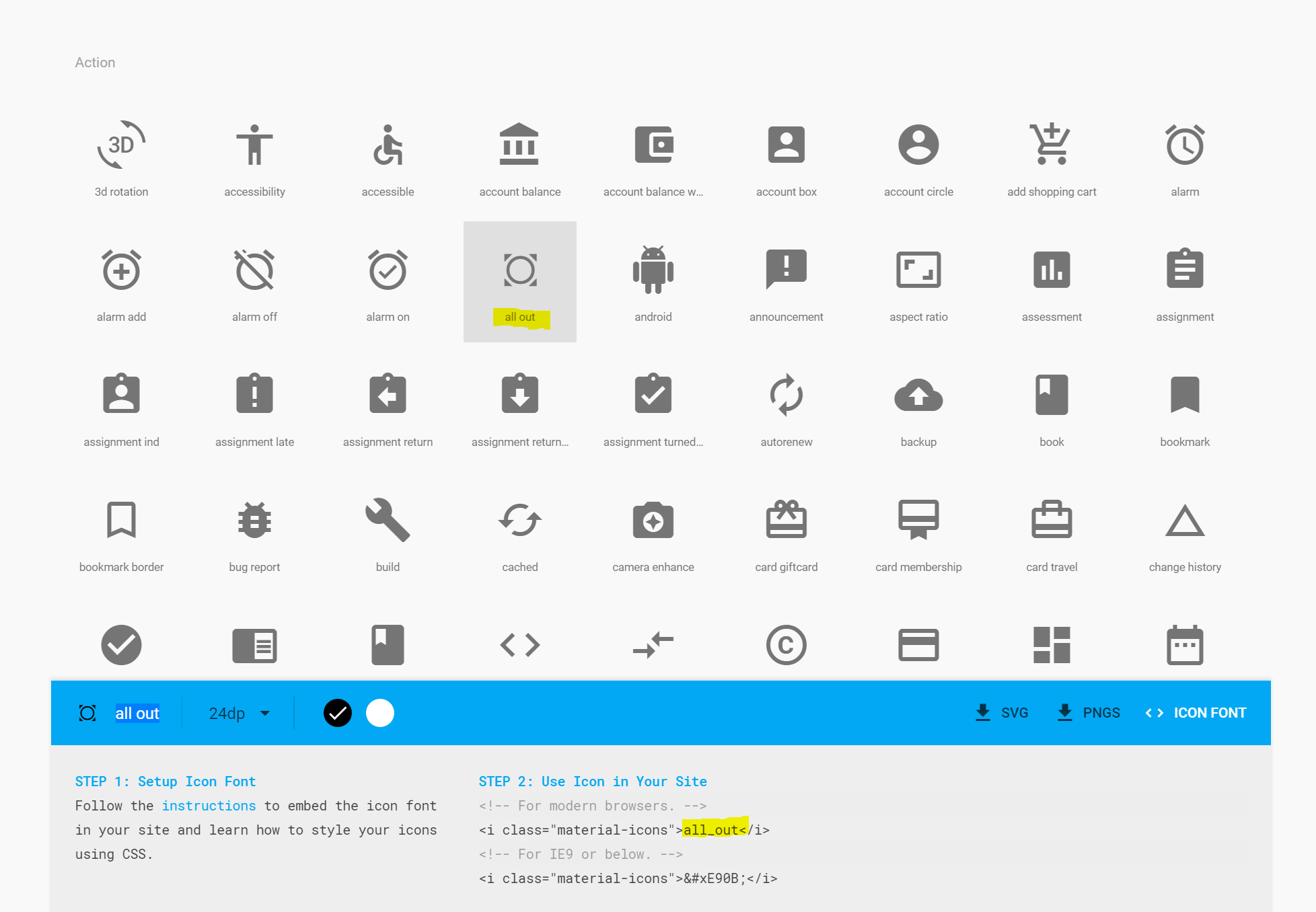The width and height of the screenshot is (1316, 912).
Task: Select the build wrench icon
Action: click(x=387, y=520)
